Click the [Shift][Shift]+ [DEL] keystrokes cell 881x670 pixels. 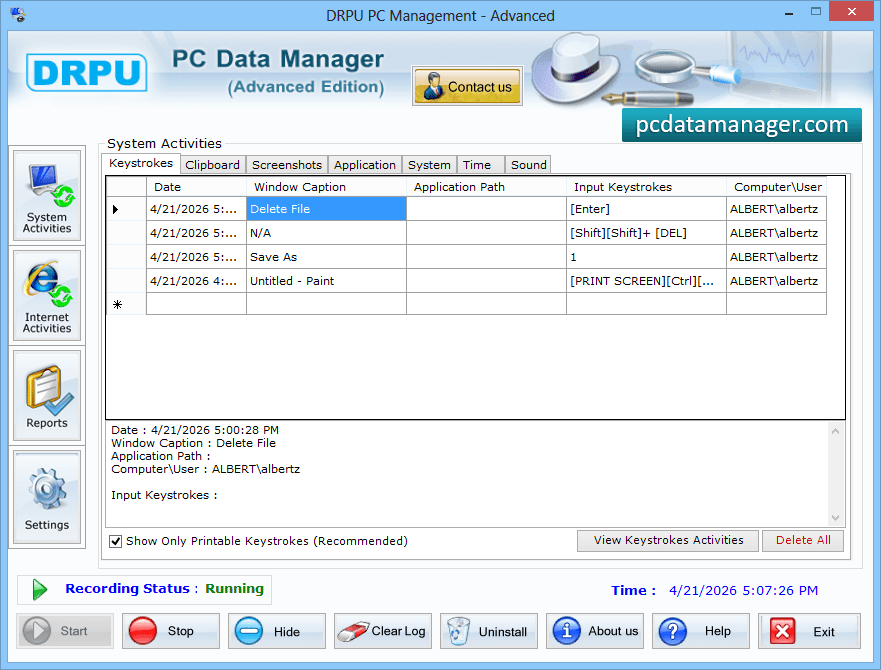646,233
